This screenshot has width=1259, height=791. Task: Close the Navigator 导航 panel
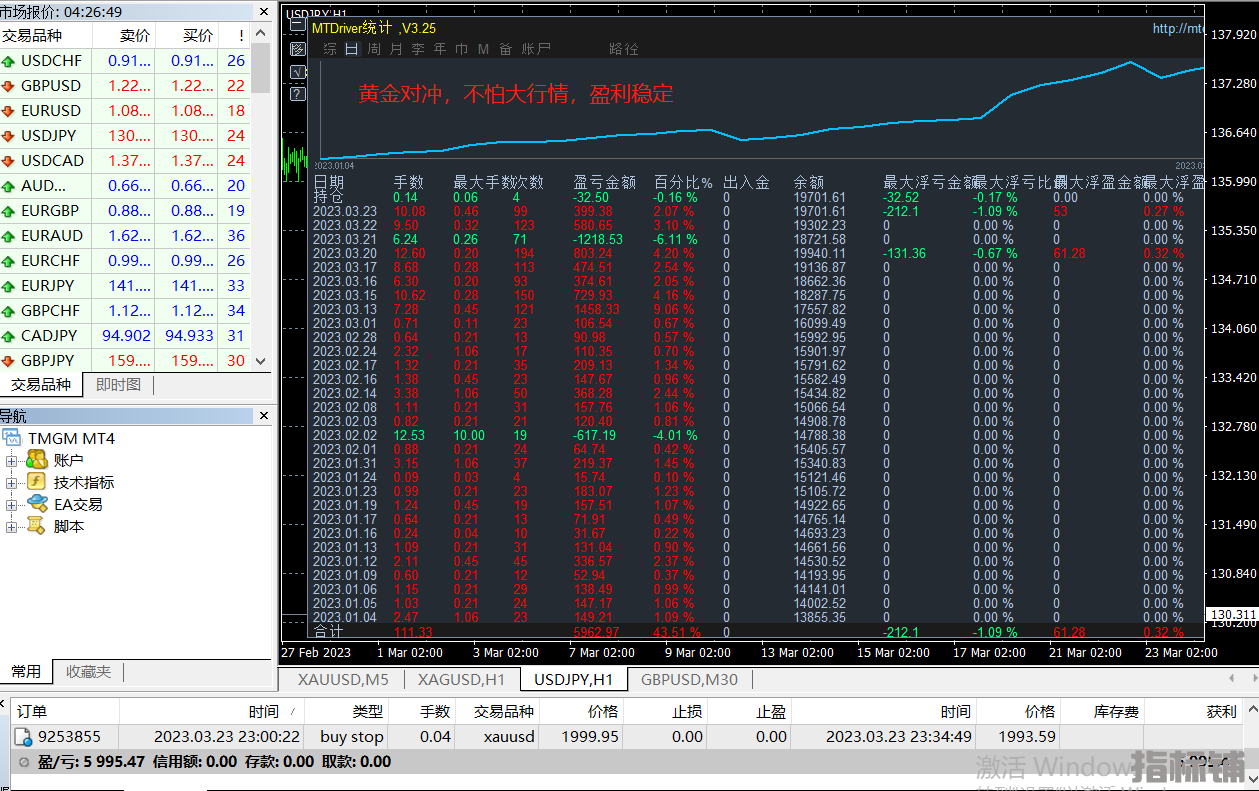tap(264, 415)
